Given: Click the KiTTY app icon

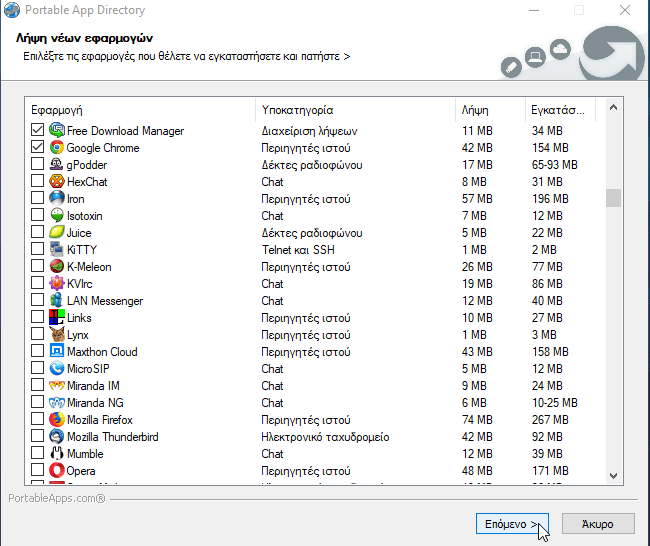Looking at the screenshot, I should (x=57, y=250).
